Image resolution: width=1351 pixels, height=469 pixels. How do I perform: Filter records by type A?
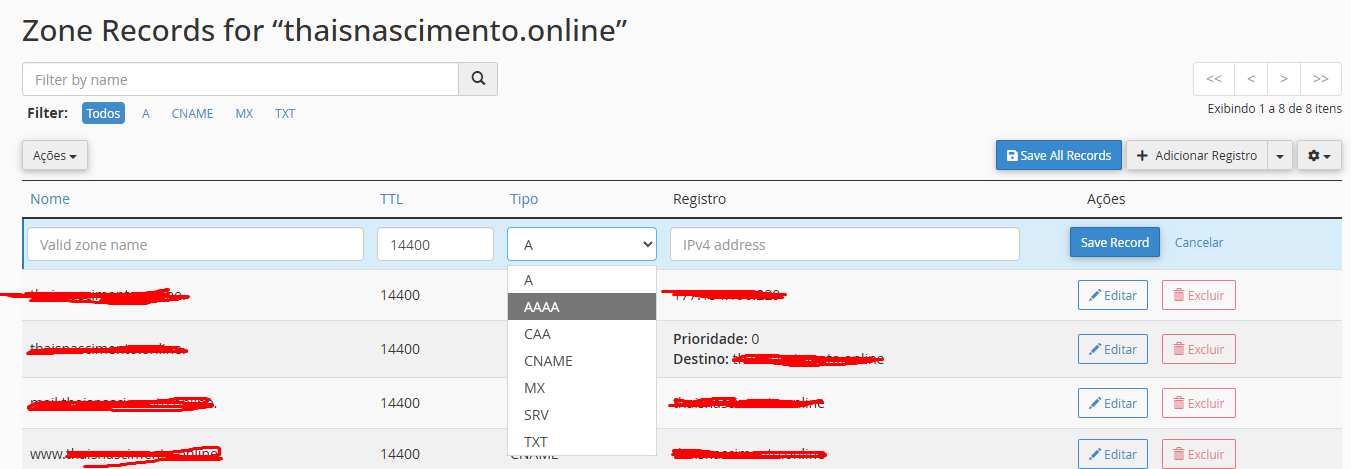point(146,113)
